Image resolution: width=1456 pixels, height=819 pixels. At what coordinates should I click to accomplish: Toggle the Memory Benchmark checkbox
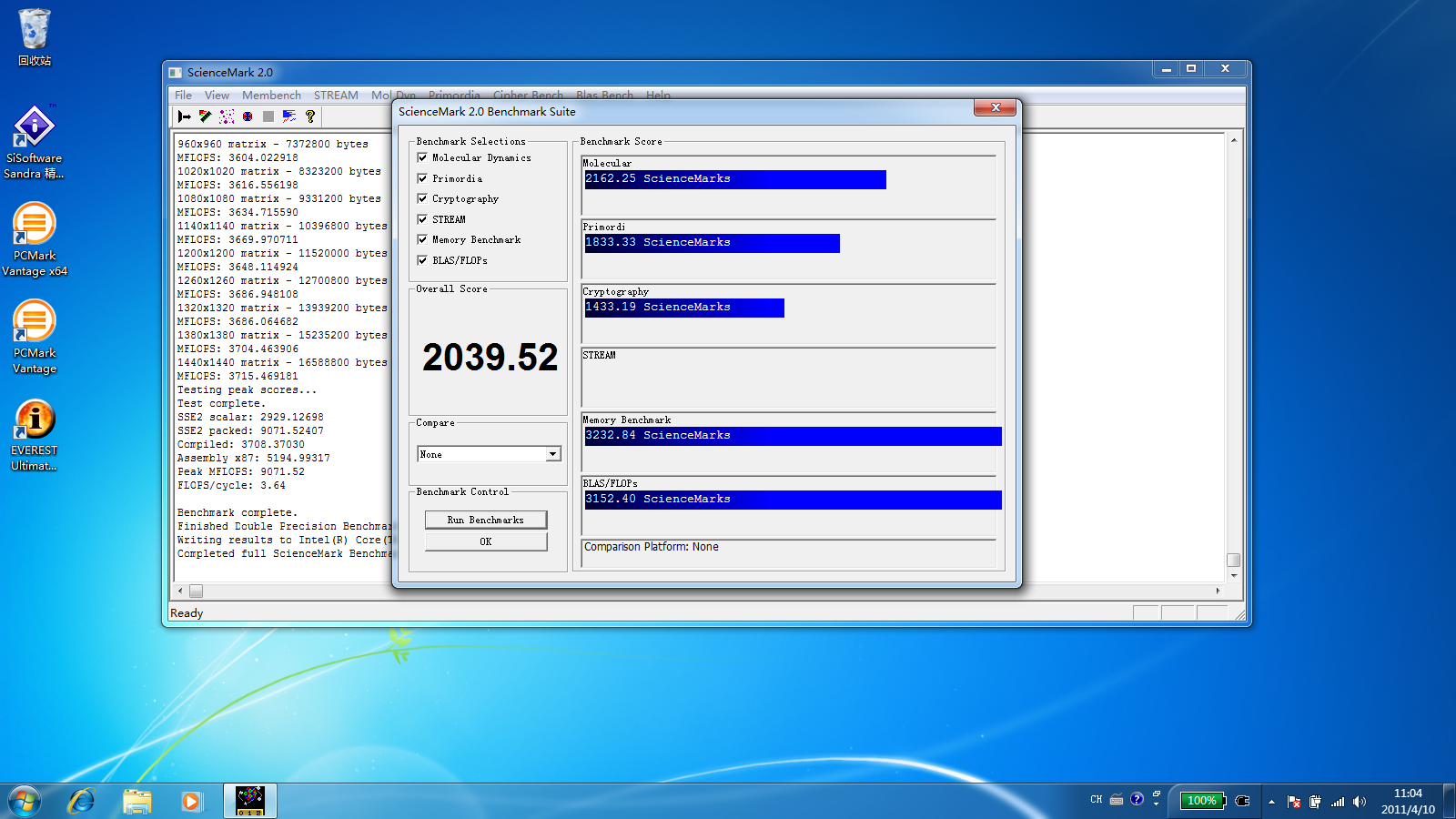(422, 239)
